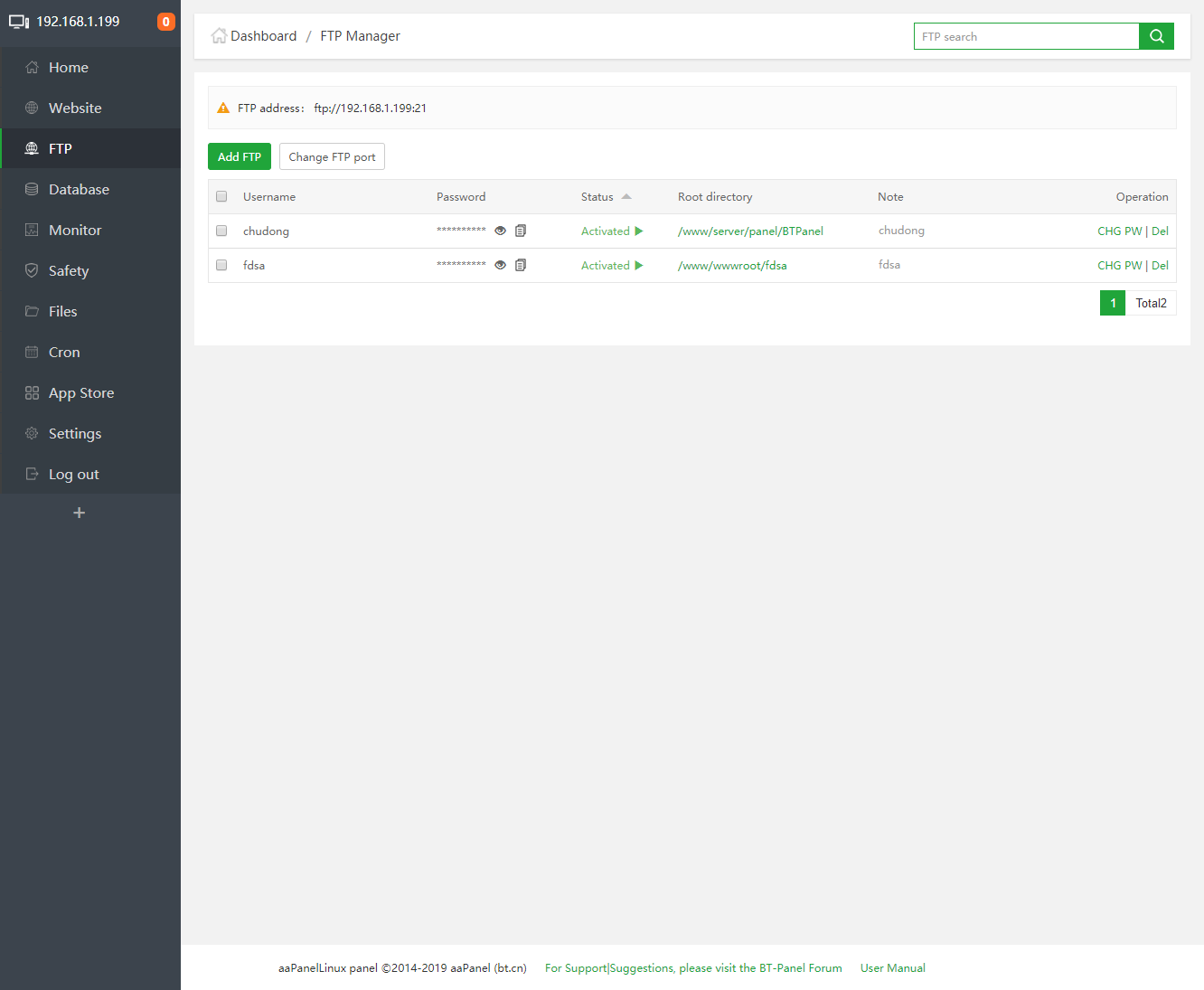Open the BT-Panel Forum support link

click(693, 968)
